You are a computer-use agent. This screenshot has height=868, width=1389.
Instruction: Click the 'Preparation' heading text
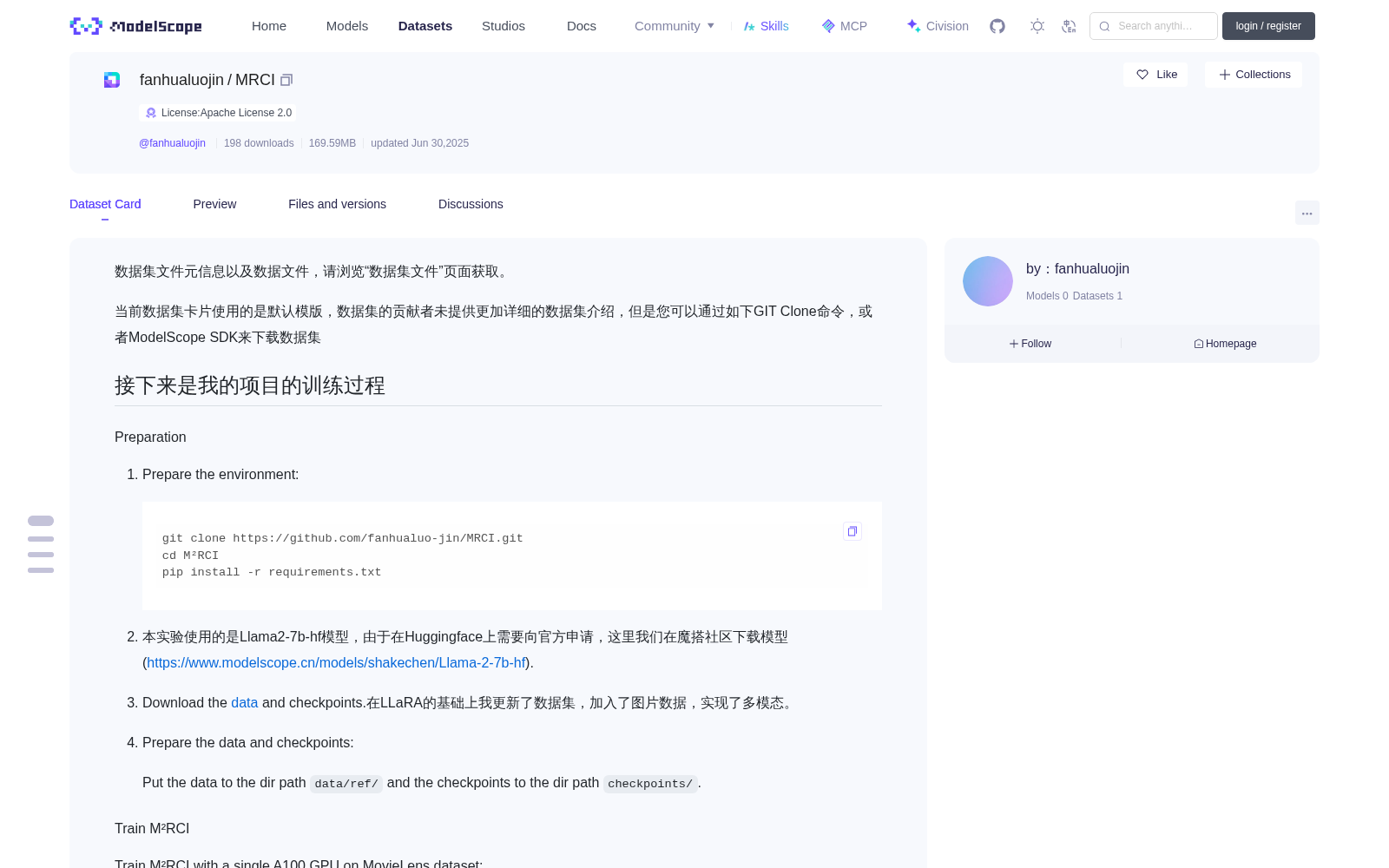pyautogui.click(x=150, y=437)
